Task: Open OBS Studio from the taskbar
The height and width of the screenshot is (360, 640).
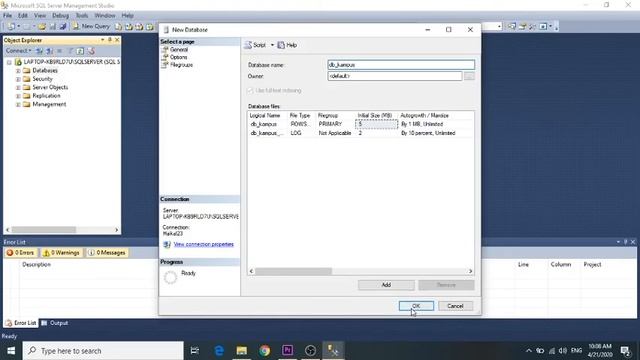Action: (310, 351)
